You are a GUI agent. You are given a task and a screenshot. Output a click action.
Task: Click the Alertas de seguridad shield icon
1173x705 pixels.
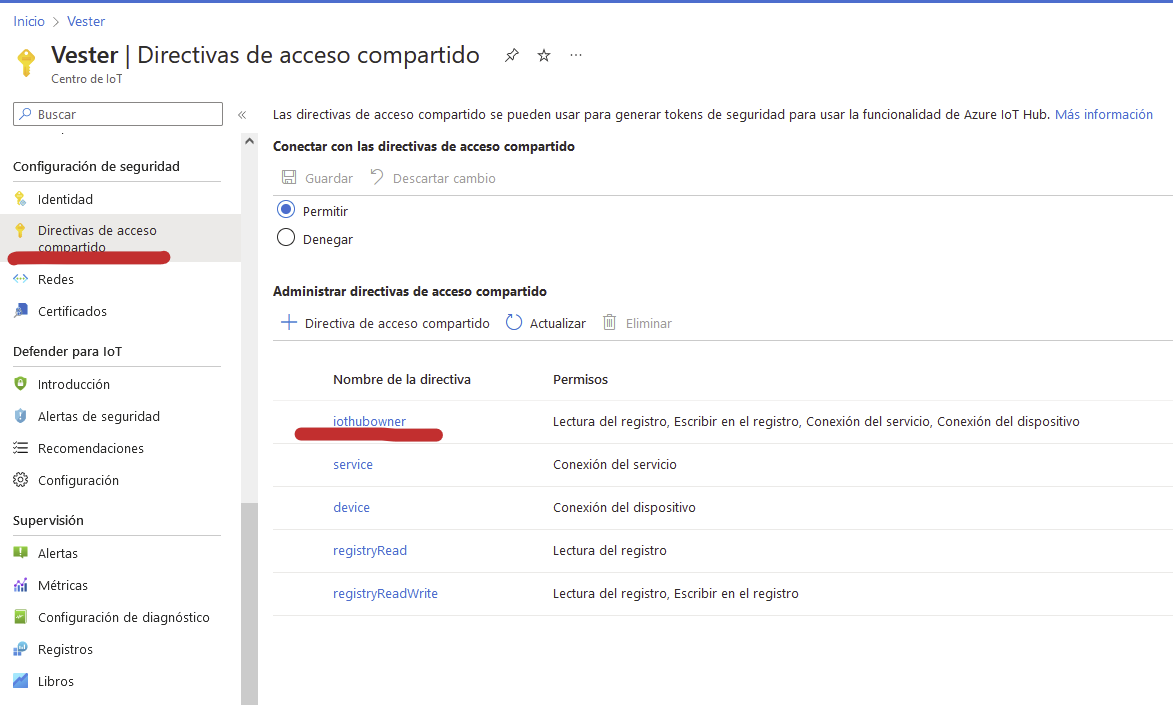20,416
